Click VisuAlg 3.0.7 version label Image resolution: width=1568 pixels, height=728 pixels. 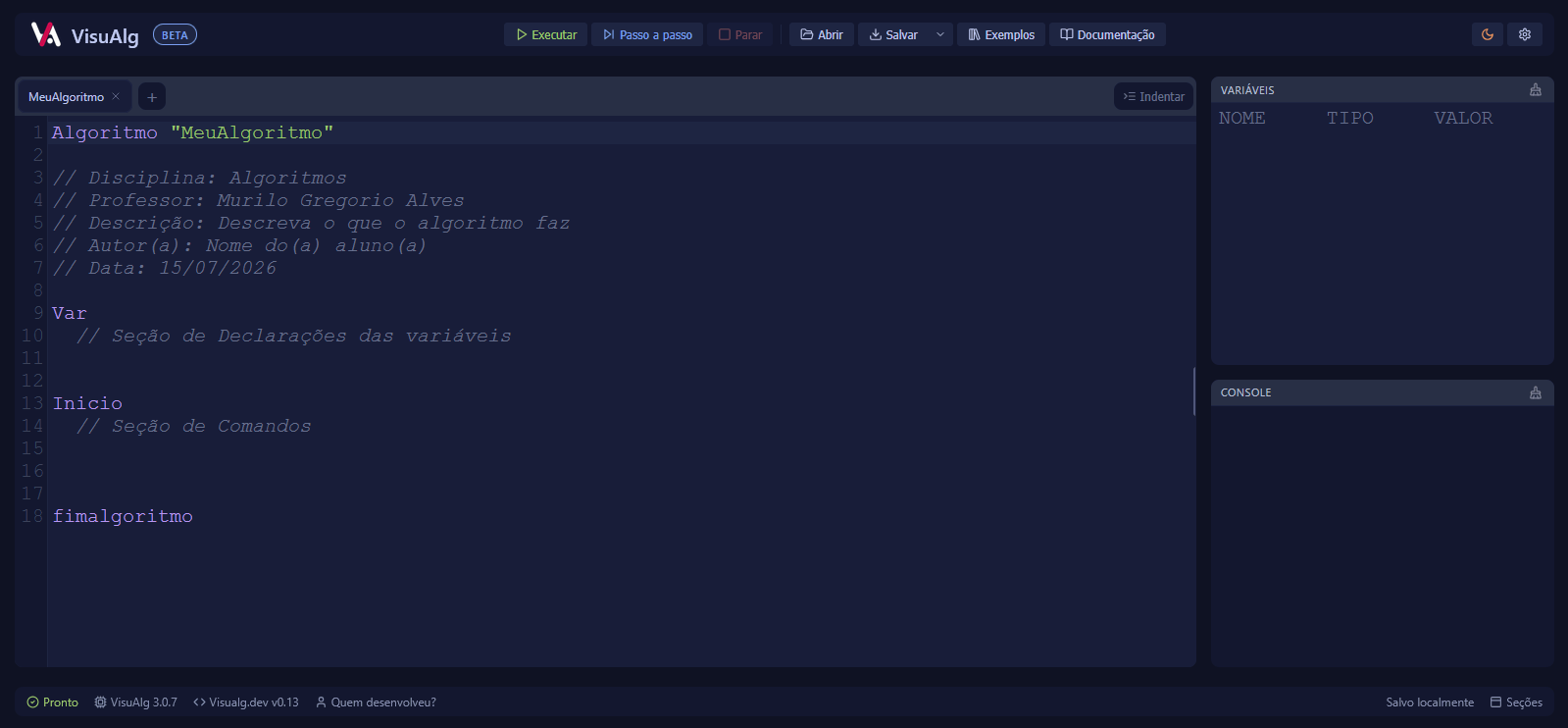[136, 702]
